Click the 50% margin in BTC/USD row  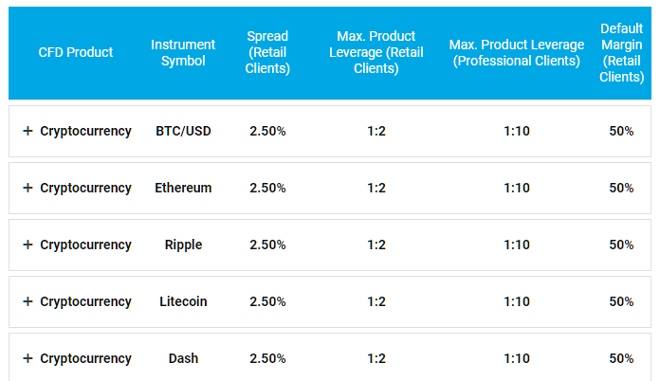click(x=622, y=131)
